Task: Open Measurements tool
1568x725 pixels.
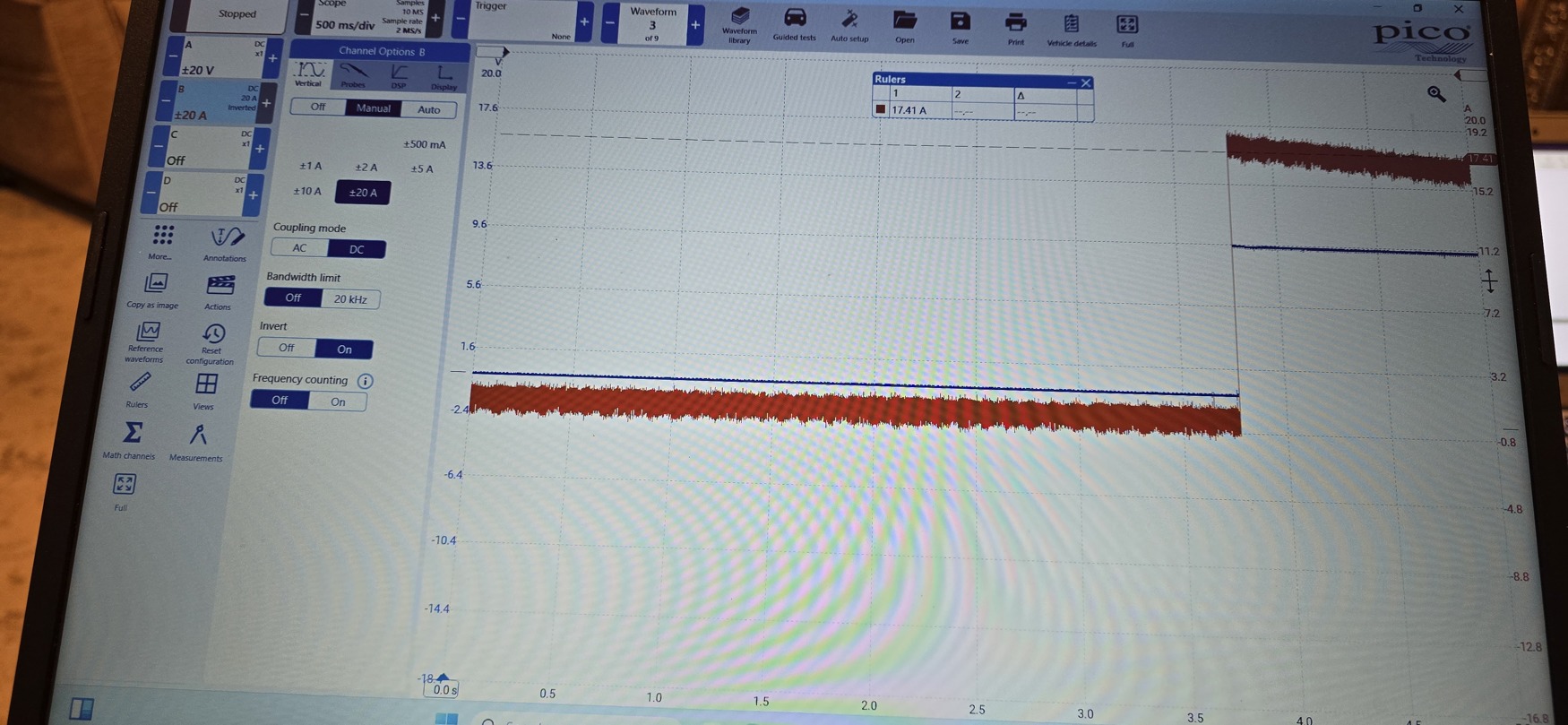Action: 197,443
